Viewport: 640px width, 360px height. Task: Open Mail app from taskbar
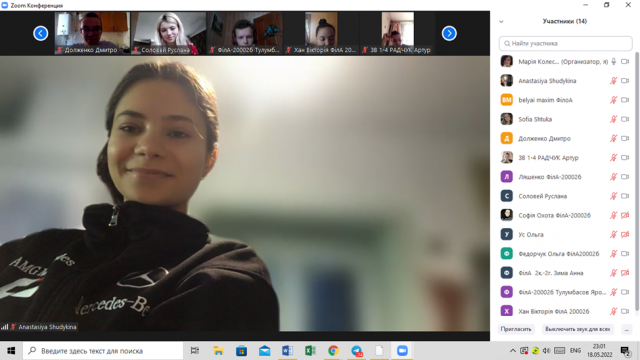coord(264,351)
